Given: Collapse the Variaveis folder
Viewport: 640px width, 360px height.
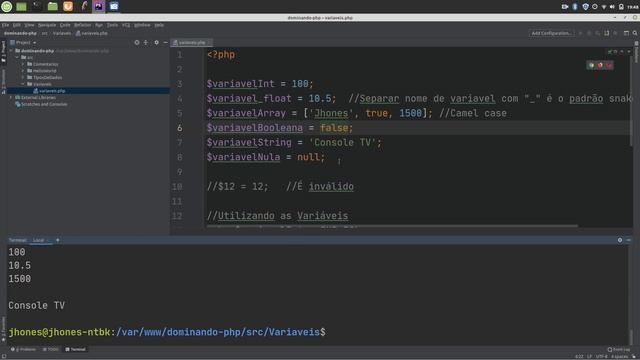Looking at the screenshot, I should point(23,84).
